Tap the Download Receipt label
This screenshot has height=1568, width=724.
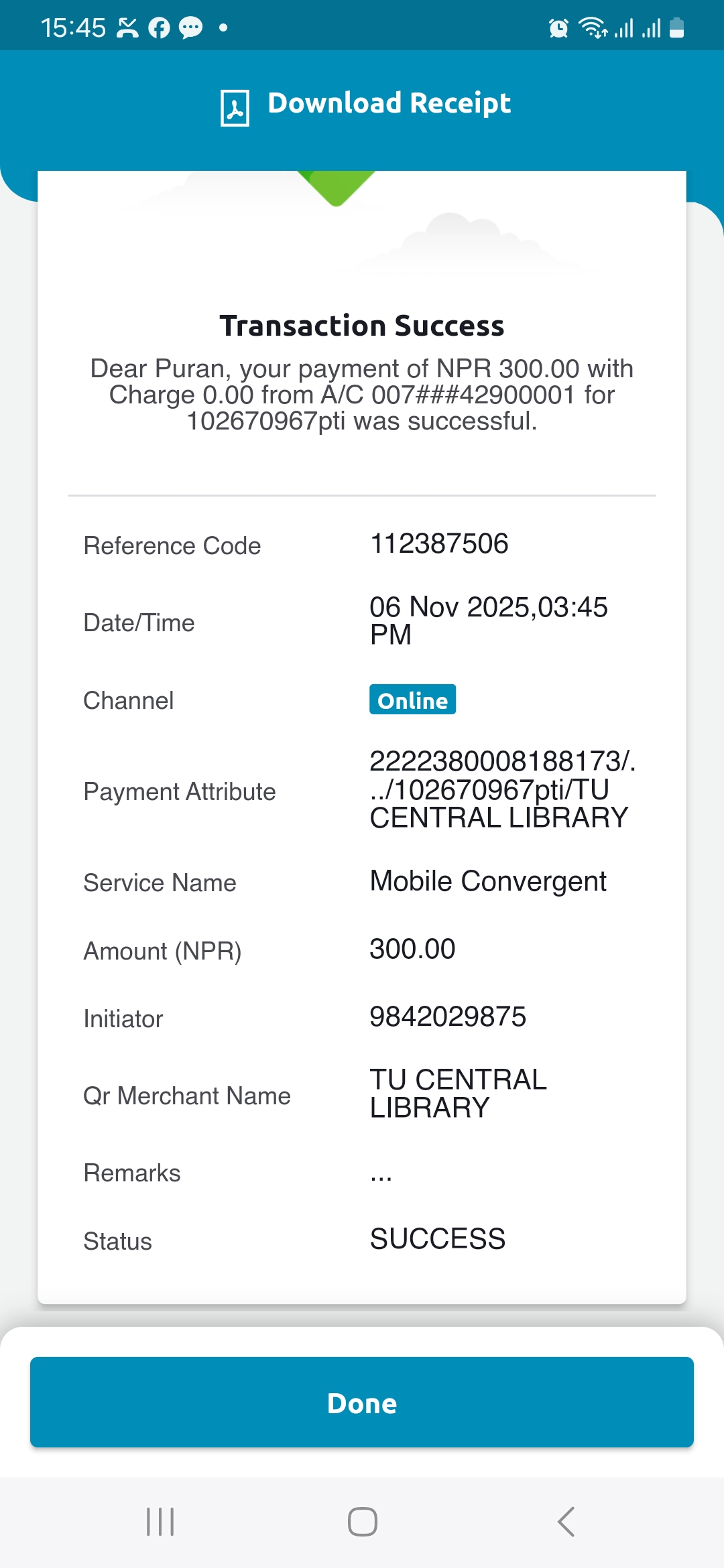point(389,103)
